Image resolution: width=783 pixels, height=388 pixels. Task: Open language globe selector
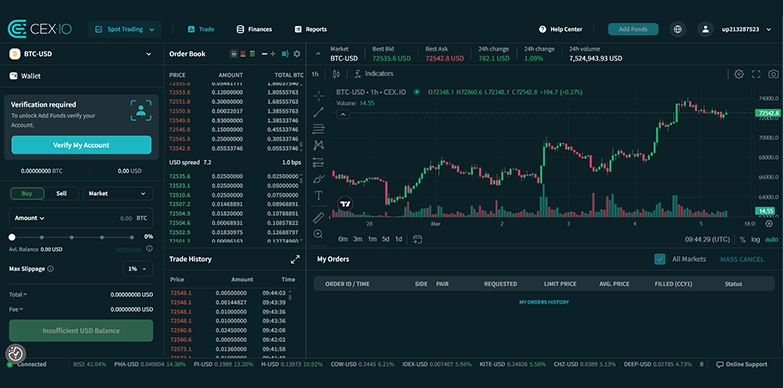(x=678, y=29)
